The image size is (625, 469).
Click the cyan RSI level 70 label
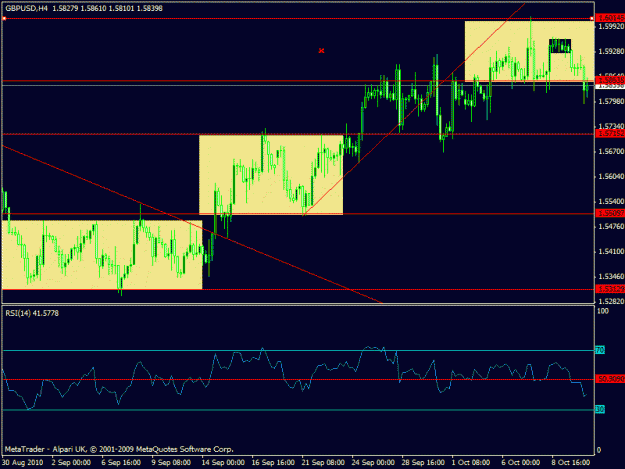(x=600, y=350)
